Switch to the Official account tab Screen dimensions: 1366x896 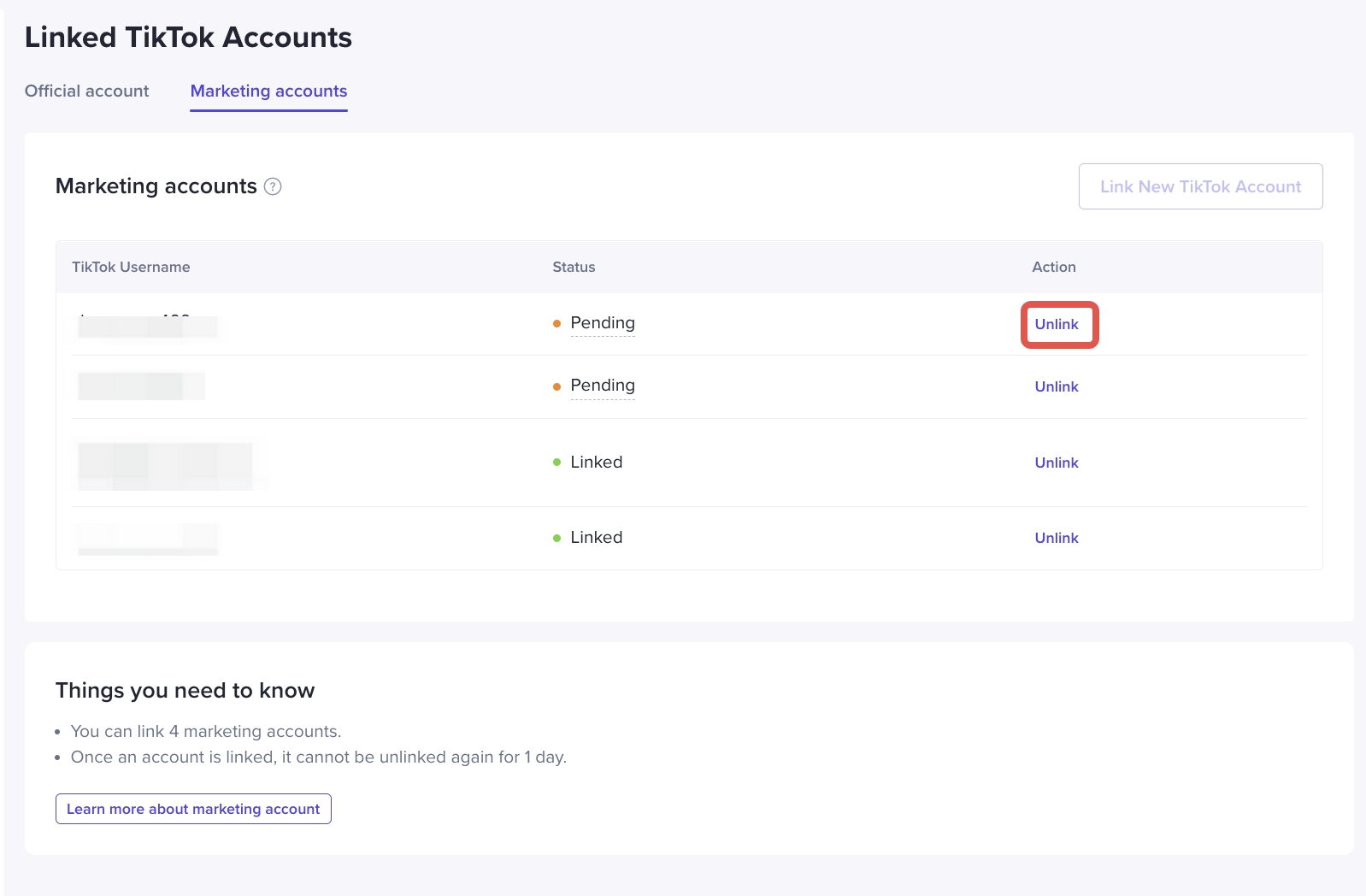pyautogui.click(x=86, y=91)
